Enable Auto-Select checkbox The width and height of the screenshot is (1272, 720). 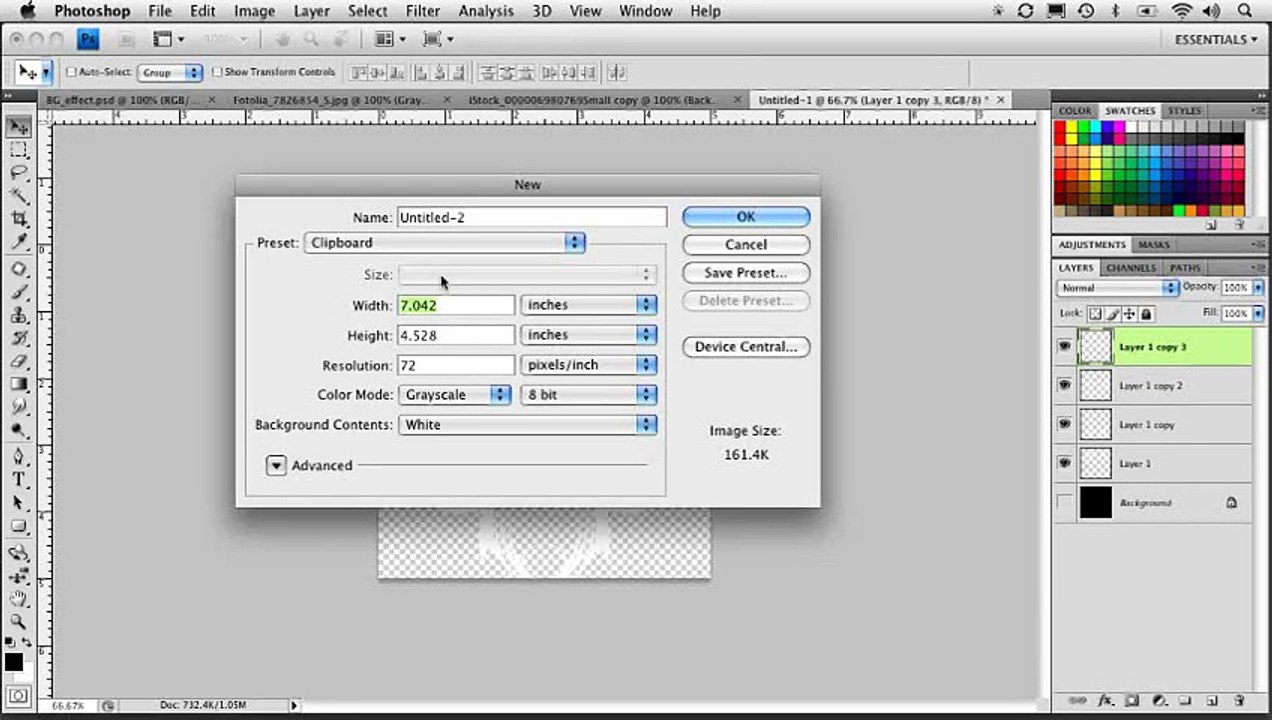coord(71,72)
